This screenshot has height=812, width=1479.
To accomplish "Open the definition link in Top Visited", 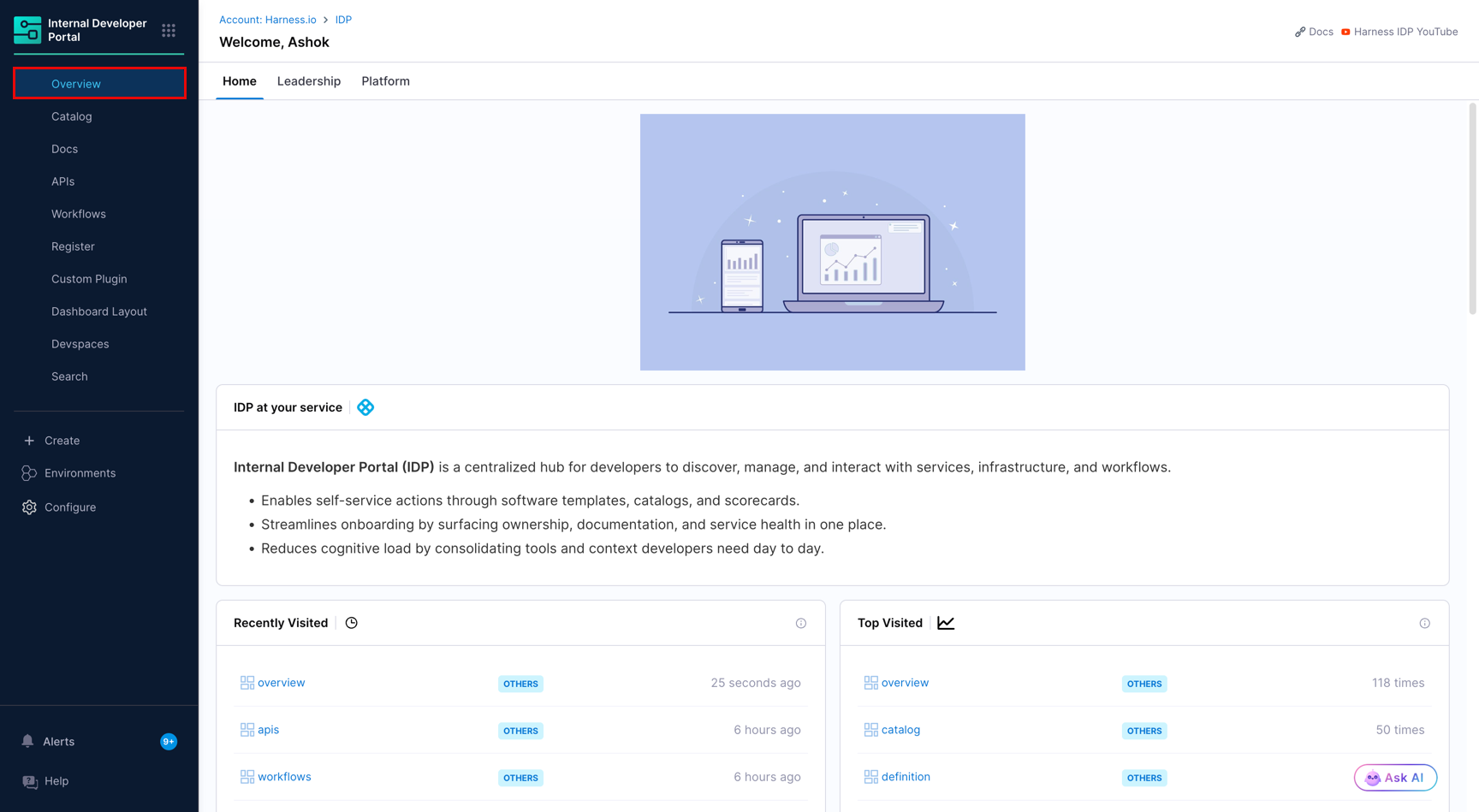I will click(906, 777).
